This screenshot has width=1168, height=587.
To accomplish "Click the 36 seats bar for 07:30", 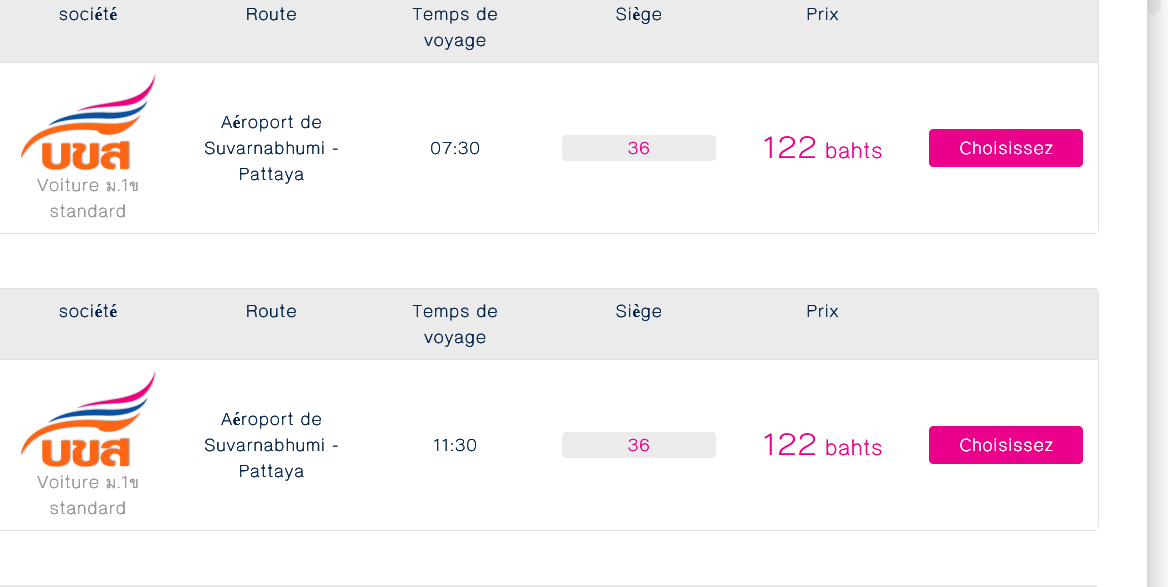I will (638, 148).
